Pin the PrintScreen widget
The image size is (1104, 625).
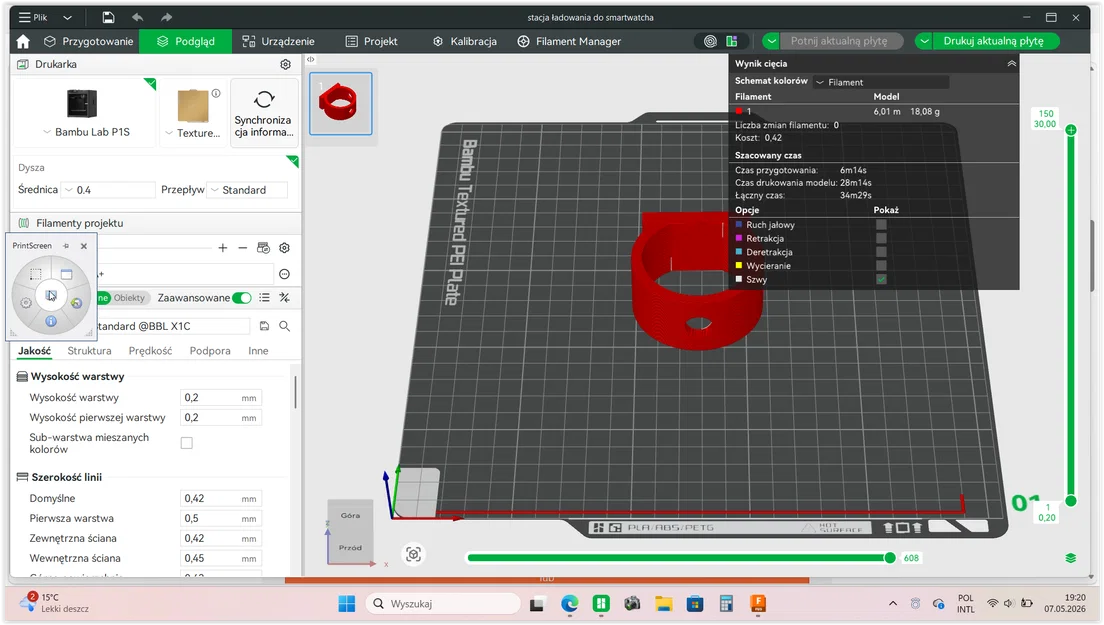click(x=66, y=246)
